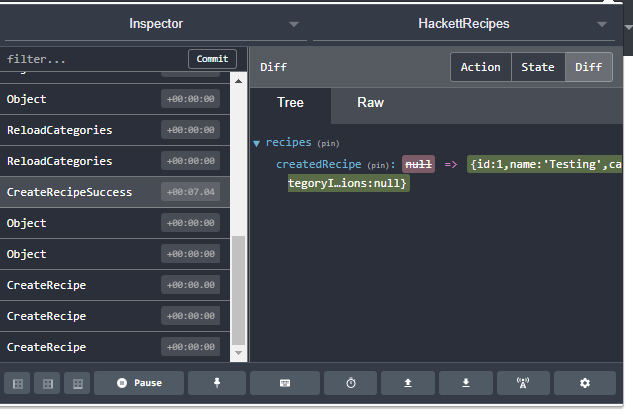
Task: Collapse the recipes tree node
Action: coord(256,143)
